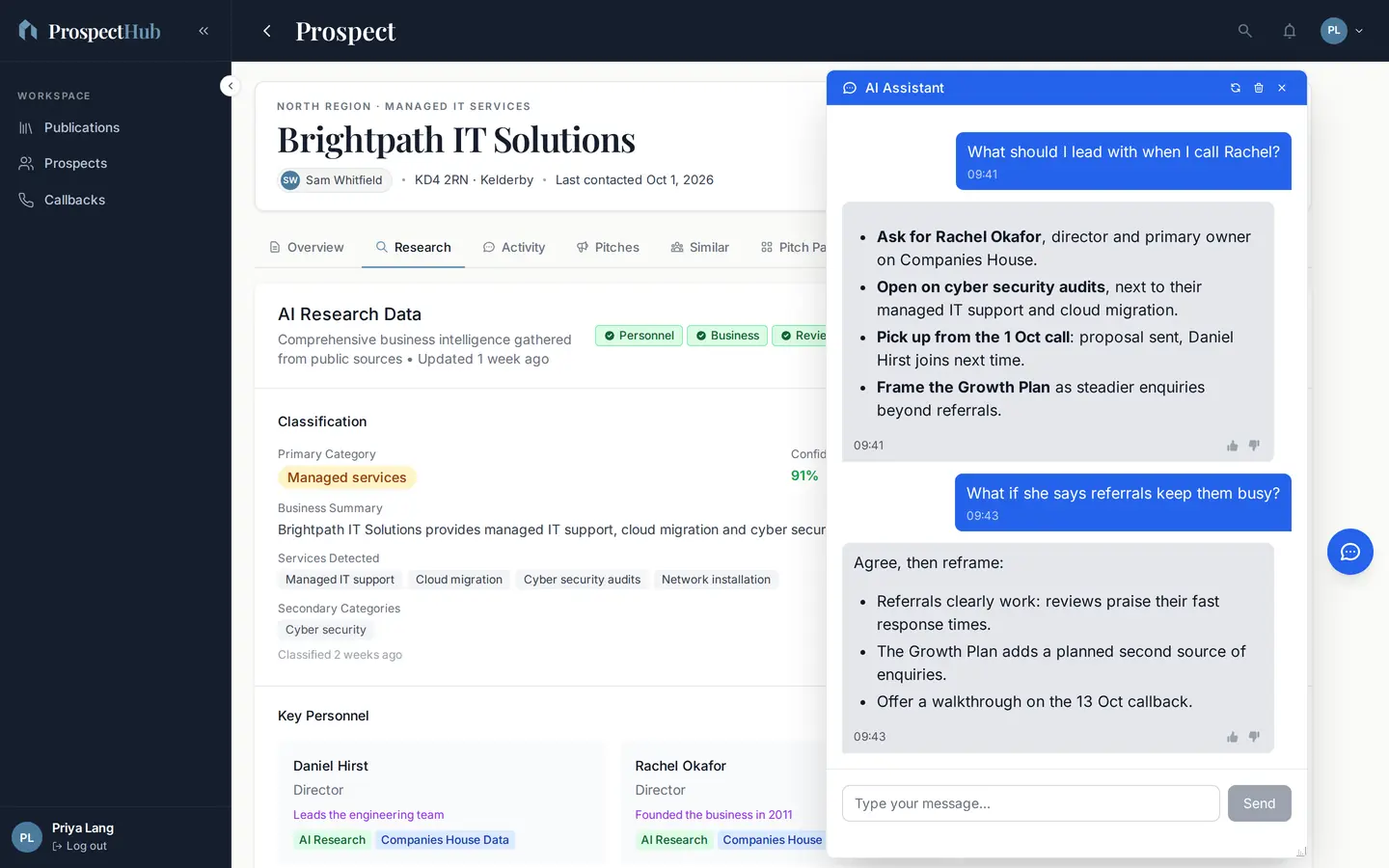This screenshot has height=868, width=1389.
Task: Open the Similar tab
Action: (x=700, y=248)
